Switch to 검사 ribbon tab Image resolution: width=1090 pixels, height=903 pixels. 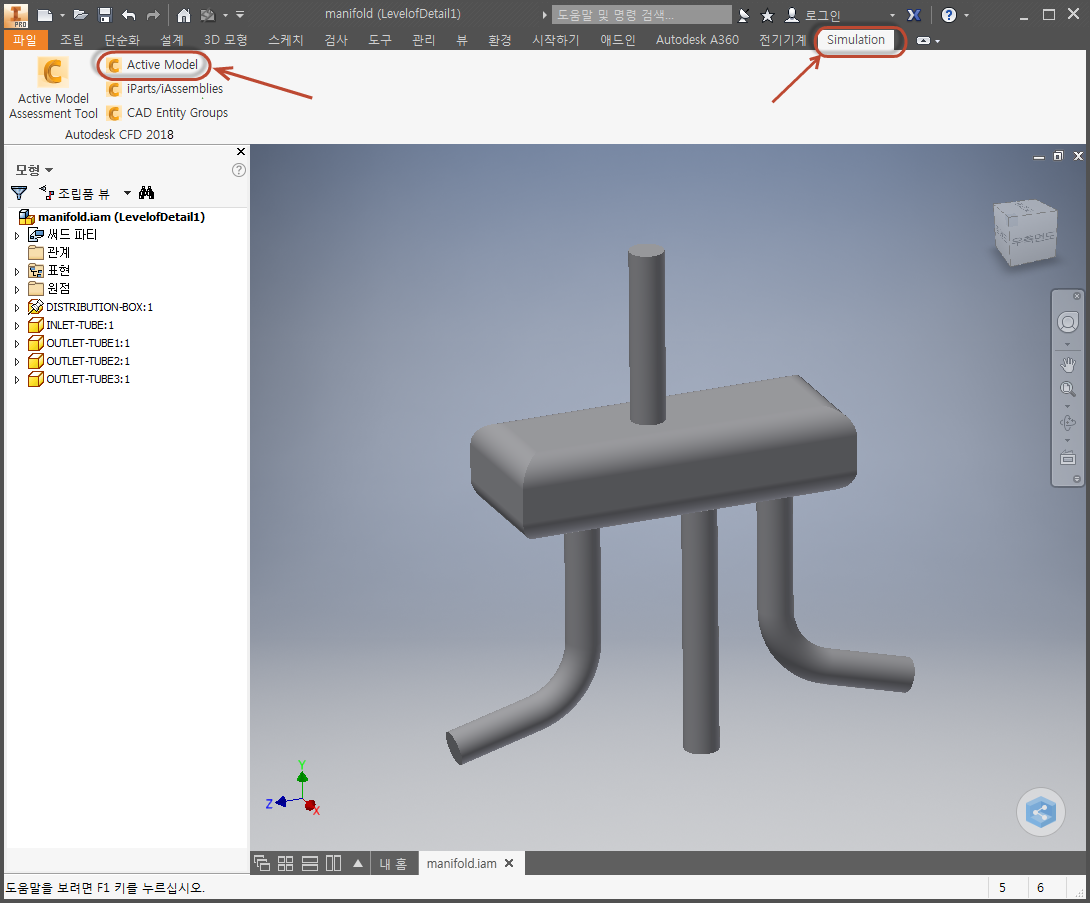click(336, 40)
